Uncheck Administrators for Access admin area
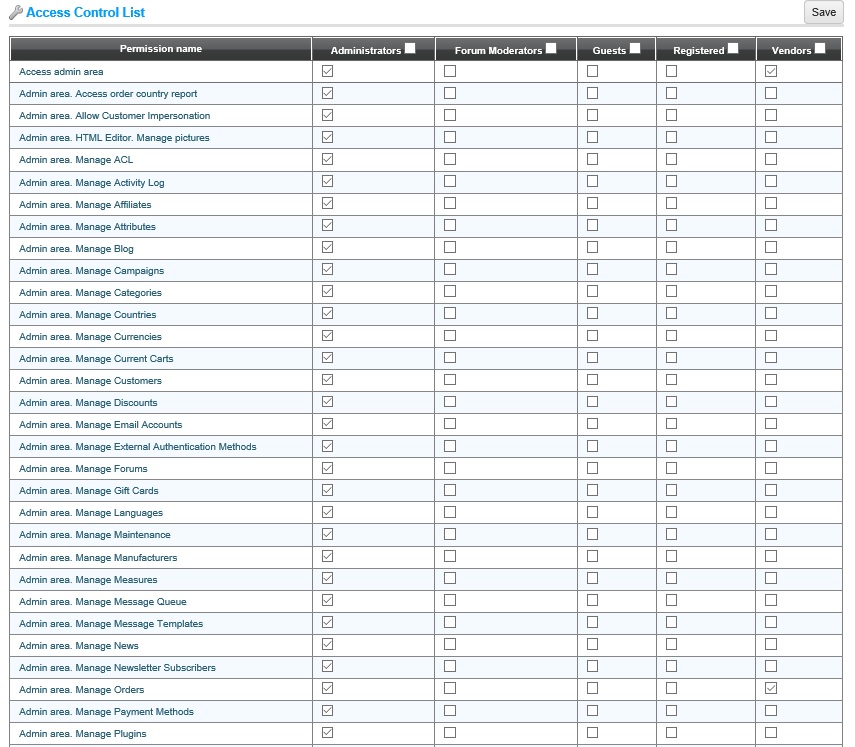855x747 pixels. coord(327,71)
